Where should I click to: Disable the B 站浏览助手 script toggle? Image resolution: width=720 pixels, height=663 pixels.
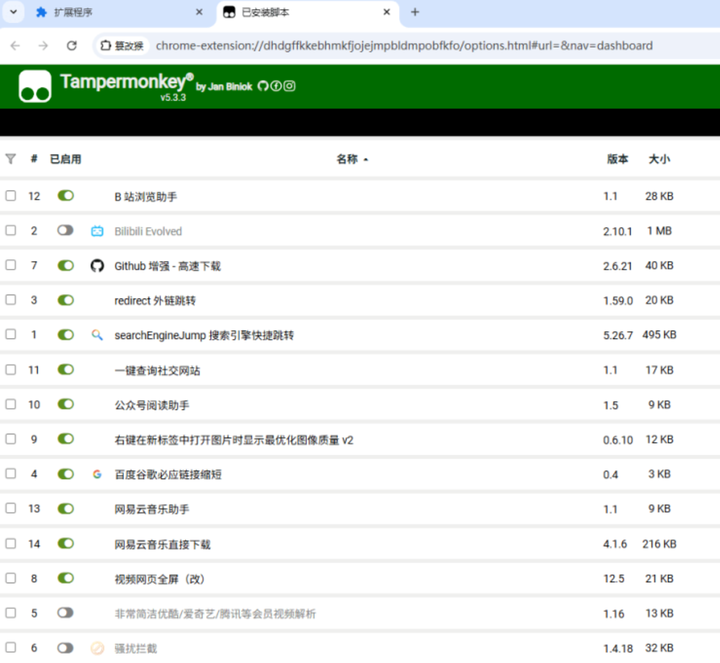click(x=66, y=196)
